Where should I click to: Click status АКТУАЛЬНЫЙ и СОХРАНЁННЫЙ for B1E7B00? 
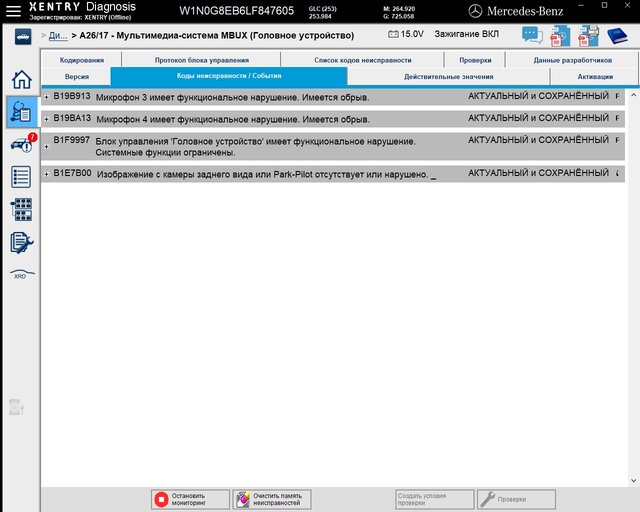click(x=538, y=173)
